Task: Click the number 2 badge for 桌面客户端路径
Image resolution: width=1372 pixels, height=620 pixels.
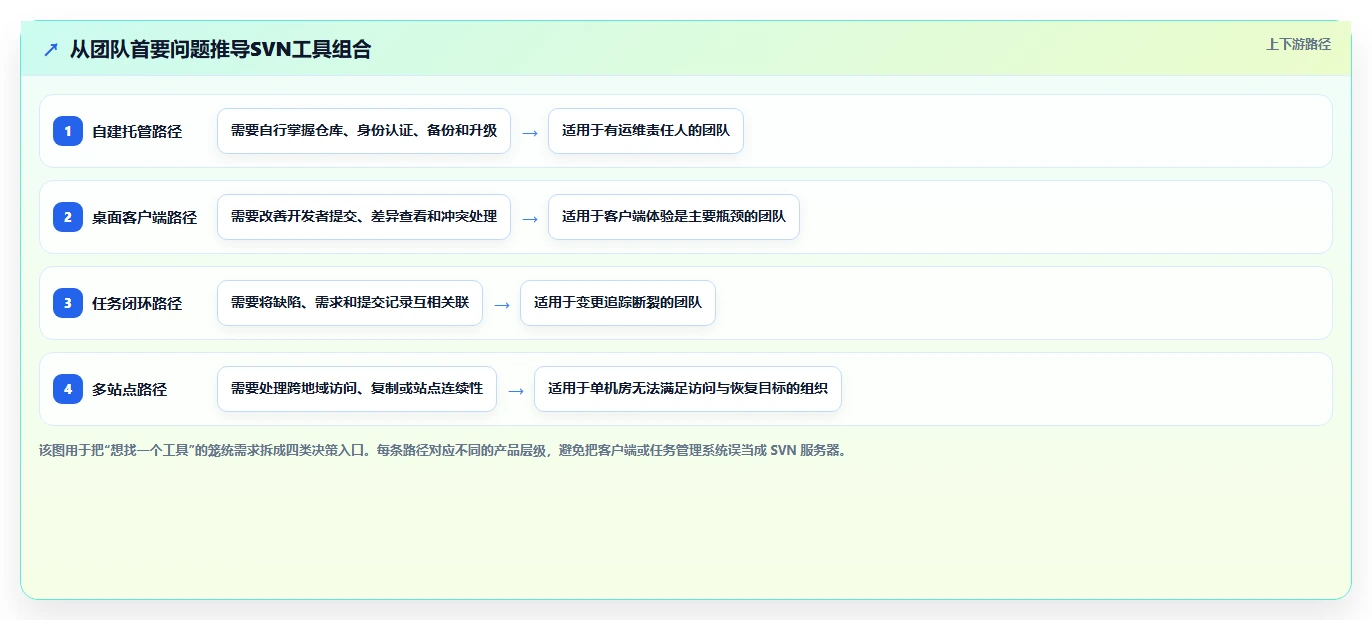Action: click(x=68, y=217)
